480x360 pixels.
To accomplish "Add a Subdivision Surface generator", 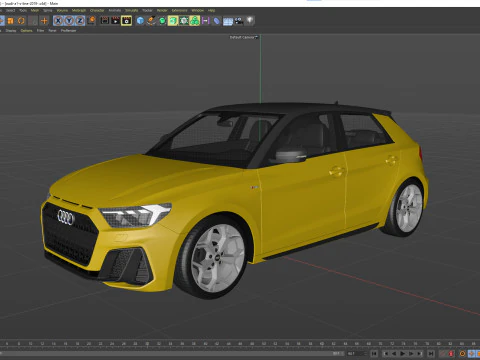I will [162, 21].
